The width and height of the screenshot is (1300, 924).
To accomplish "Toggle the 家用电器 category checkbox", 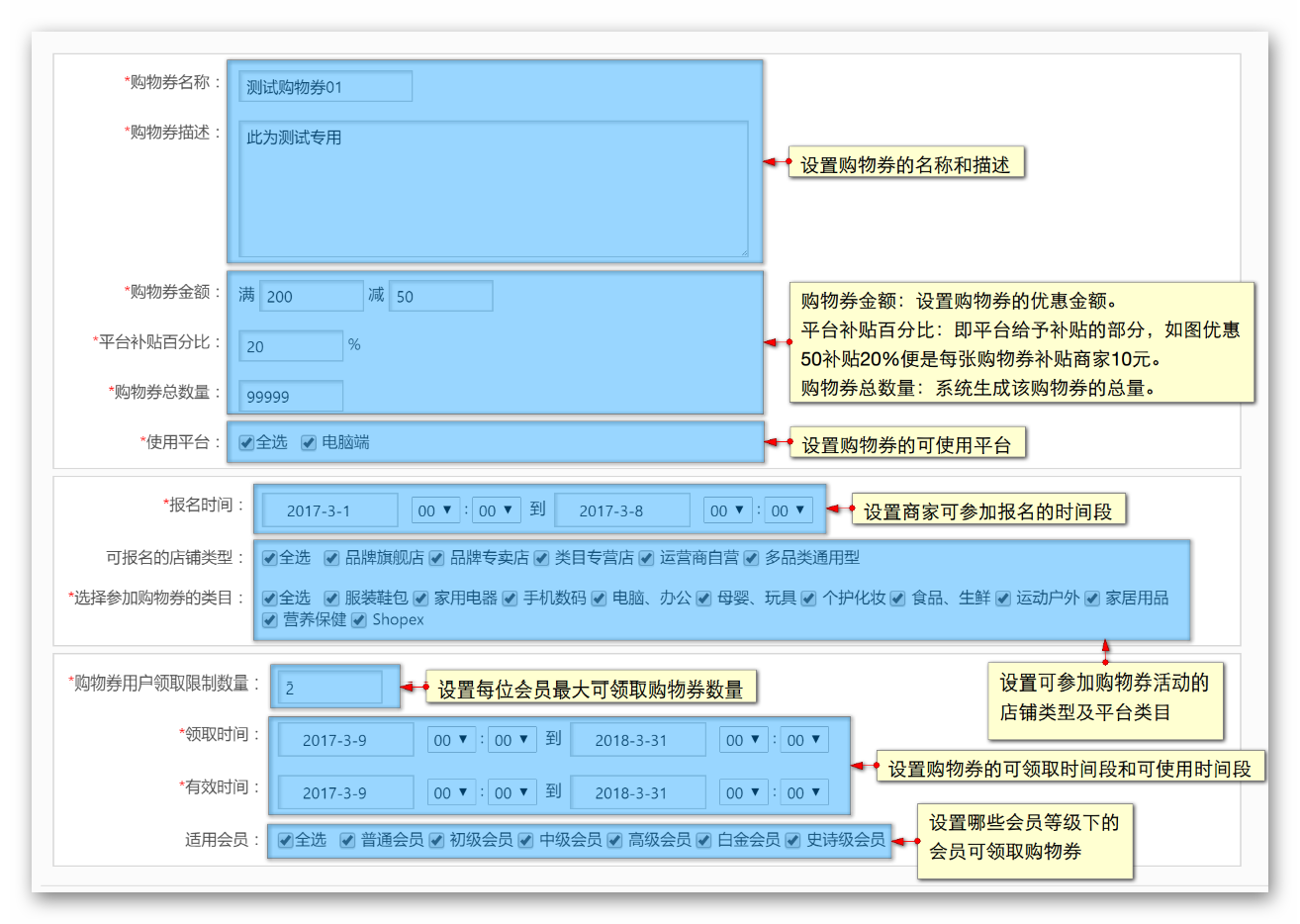I will coord(420,599).
